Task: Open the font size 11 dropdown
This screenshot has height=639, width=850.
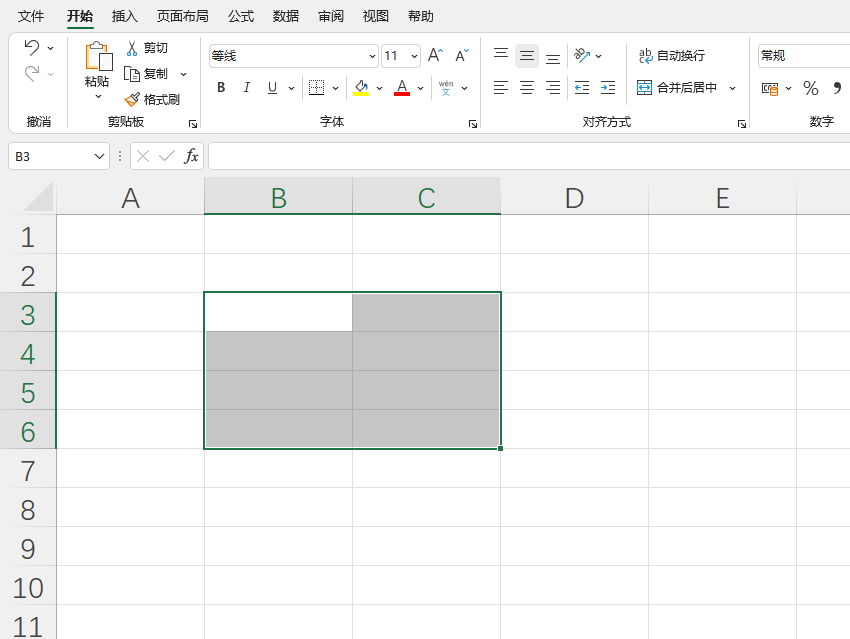Action: click(414, 56)
